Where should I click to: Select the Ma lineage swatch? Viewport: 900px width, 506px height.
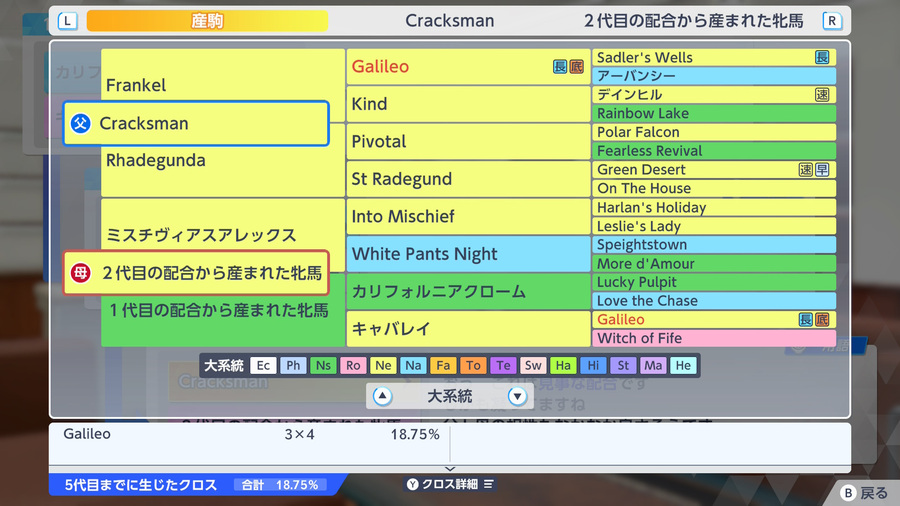[x=653, y=365]
